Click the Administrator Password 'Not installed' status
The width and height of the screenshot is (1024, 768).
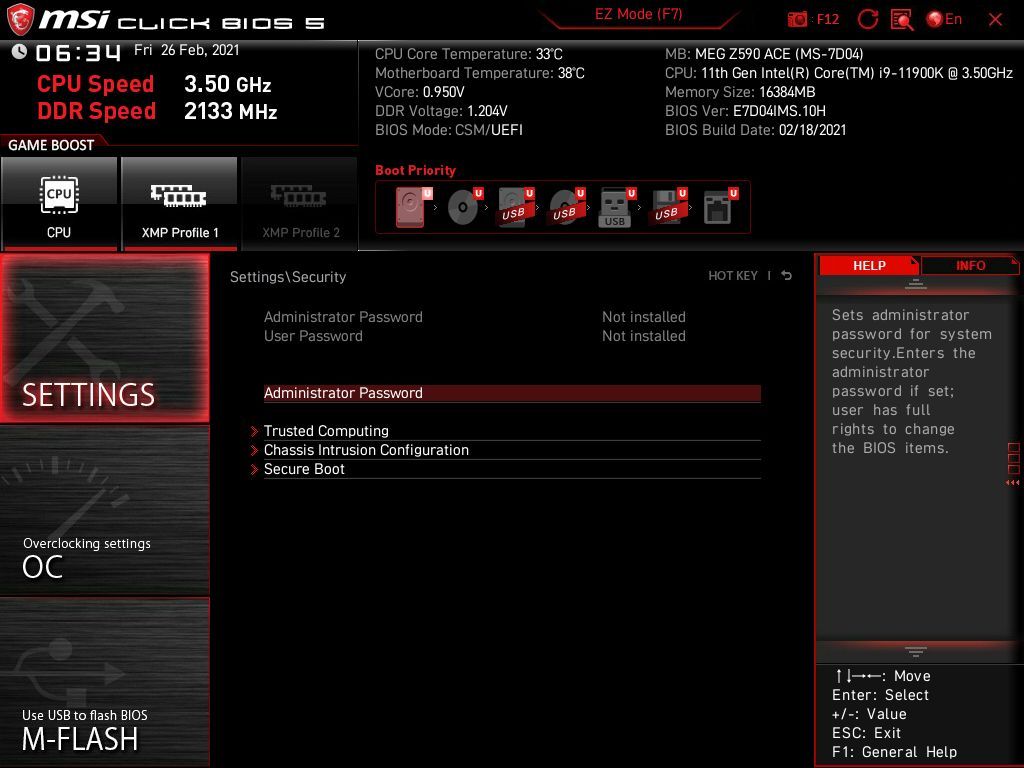644,317
